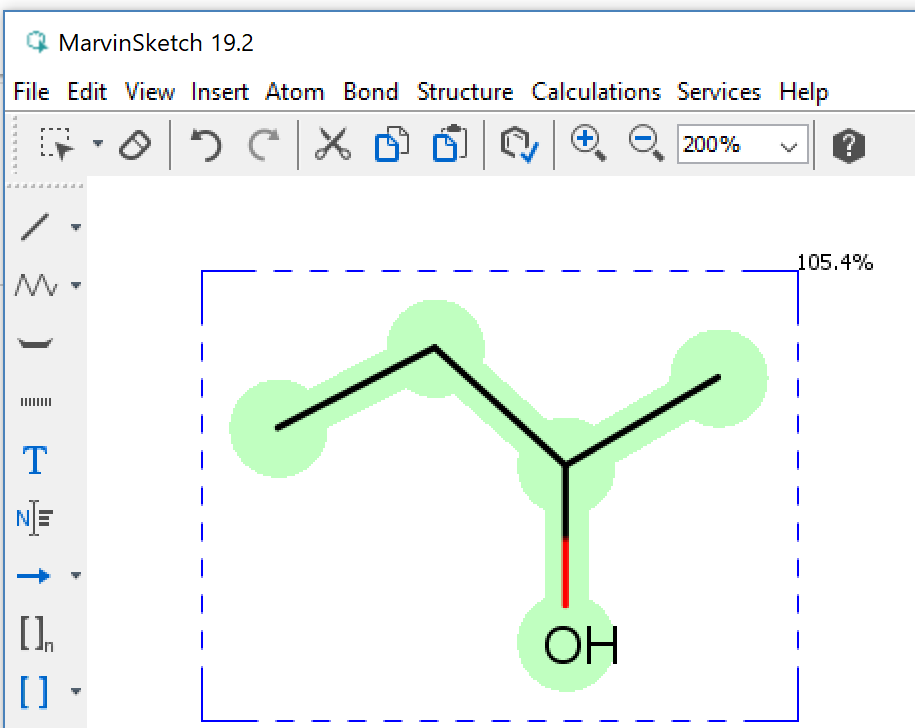Image resolution: width=915 pixels, height=728 pixels.
Task: Zoom out of the canvas
Action: coord(645,145)
